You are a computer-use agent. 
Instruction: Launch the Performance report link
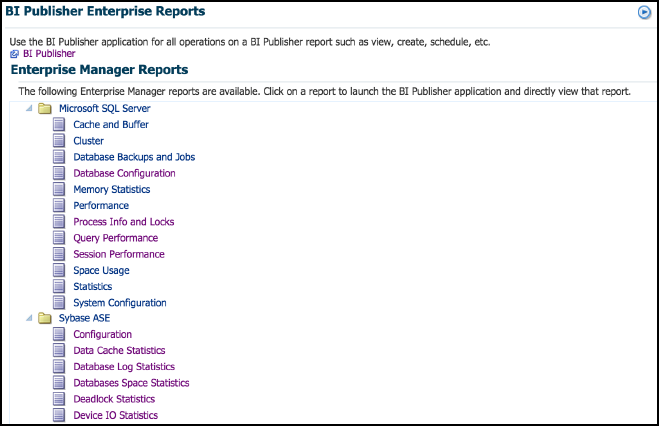[101, 205]
